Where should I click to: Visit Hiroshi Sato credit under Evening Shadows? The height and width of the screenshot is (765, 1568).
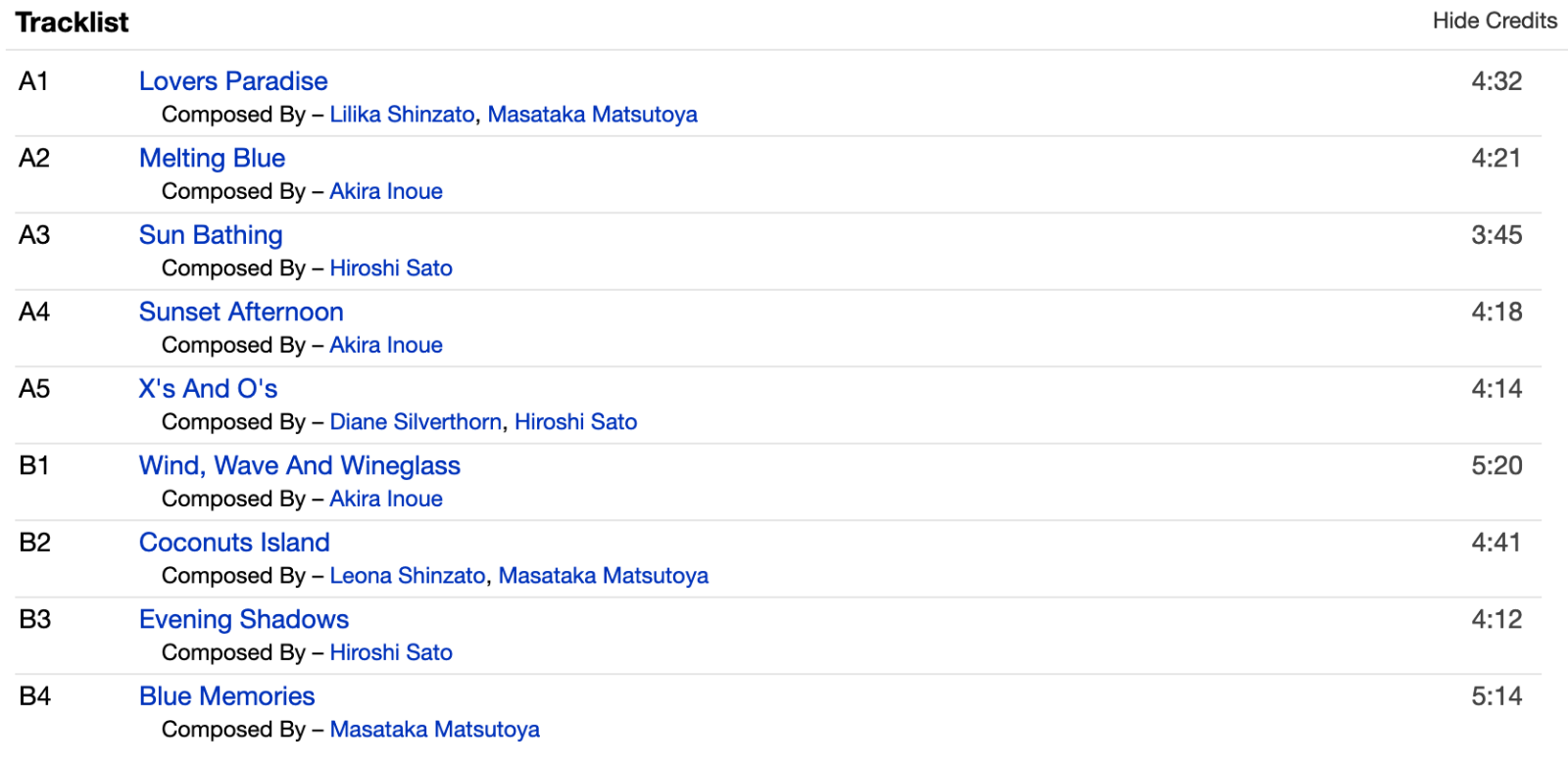click(391, 652)
